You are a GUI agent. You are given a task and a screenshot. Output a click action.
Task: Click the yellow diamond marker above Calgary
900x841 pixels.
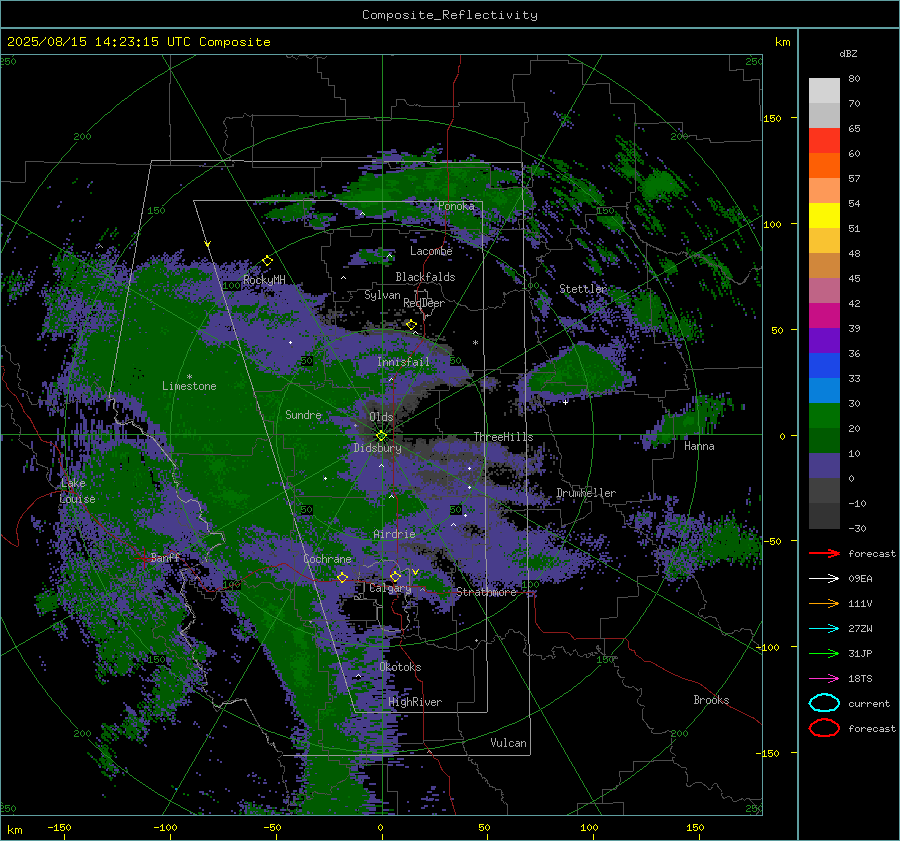395,576
